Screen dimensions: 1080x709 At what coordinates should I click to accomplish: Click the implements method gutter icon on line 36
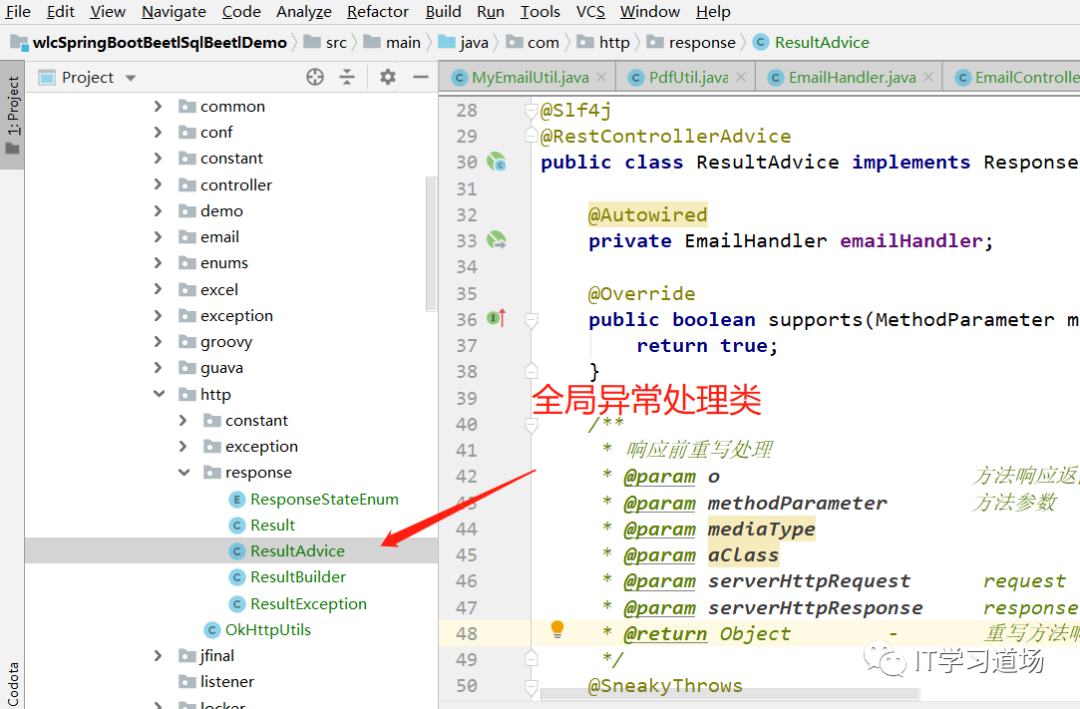(496, 318)
